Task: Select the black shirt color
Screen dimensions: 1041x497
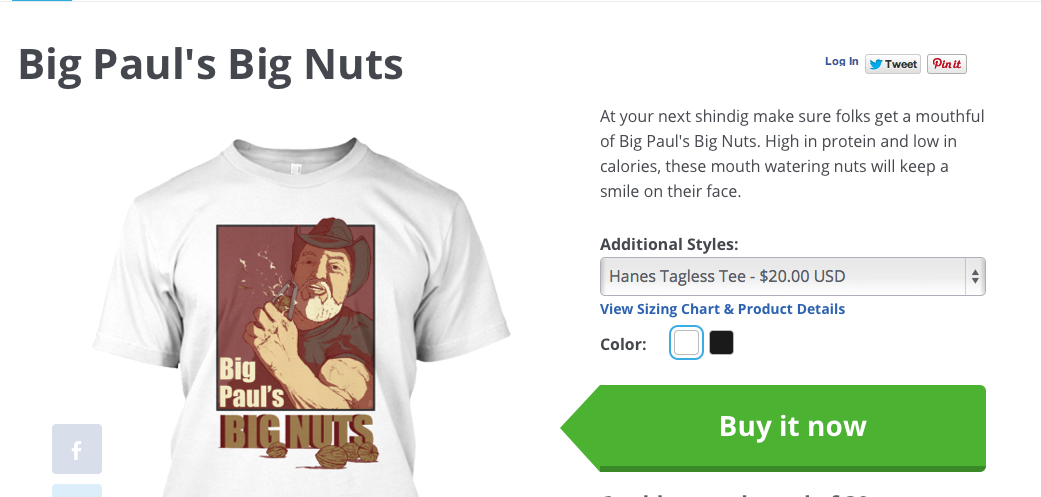Action: [721, 343]
